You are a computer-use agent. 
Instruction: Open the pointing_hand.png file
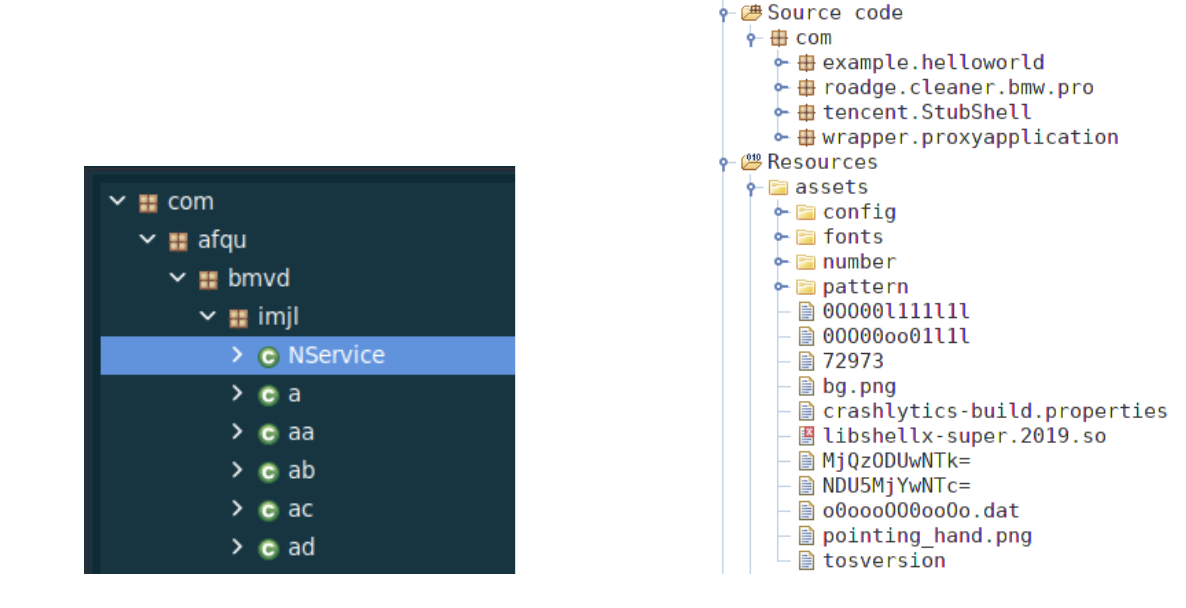click(927, 536)
